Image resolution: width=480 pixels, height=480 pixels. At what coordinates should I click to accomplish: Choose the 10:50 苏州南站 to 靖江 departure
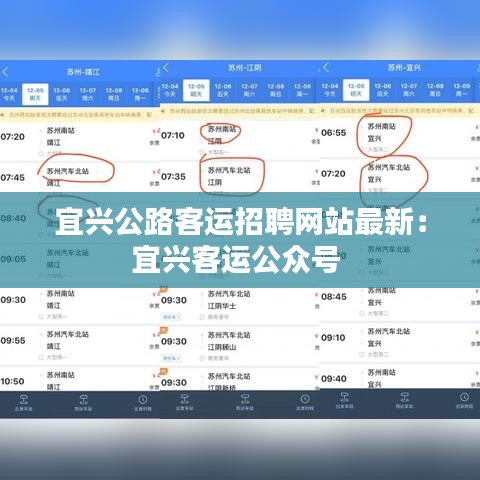[x=80, y=379]
